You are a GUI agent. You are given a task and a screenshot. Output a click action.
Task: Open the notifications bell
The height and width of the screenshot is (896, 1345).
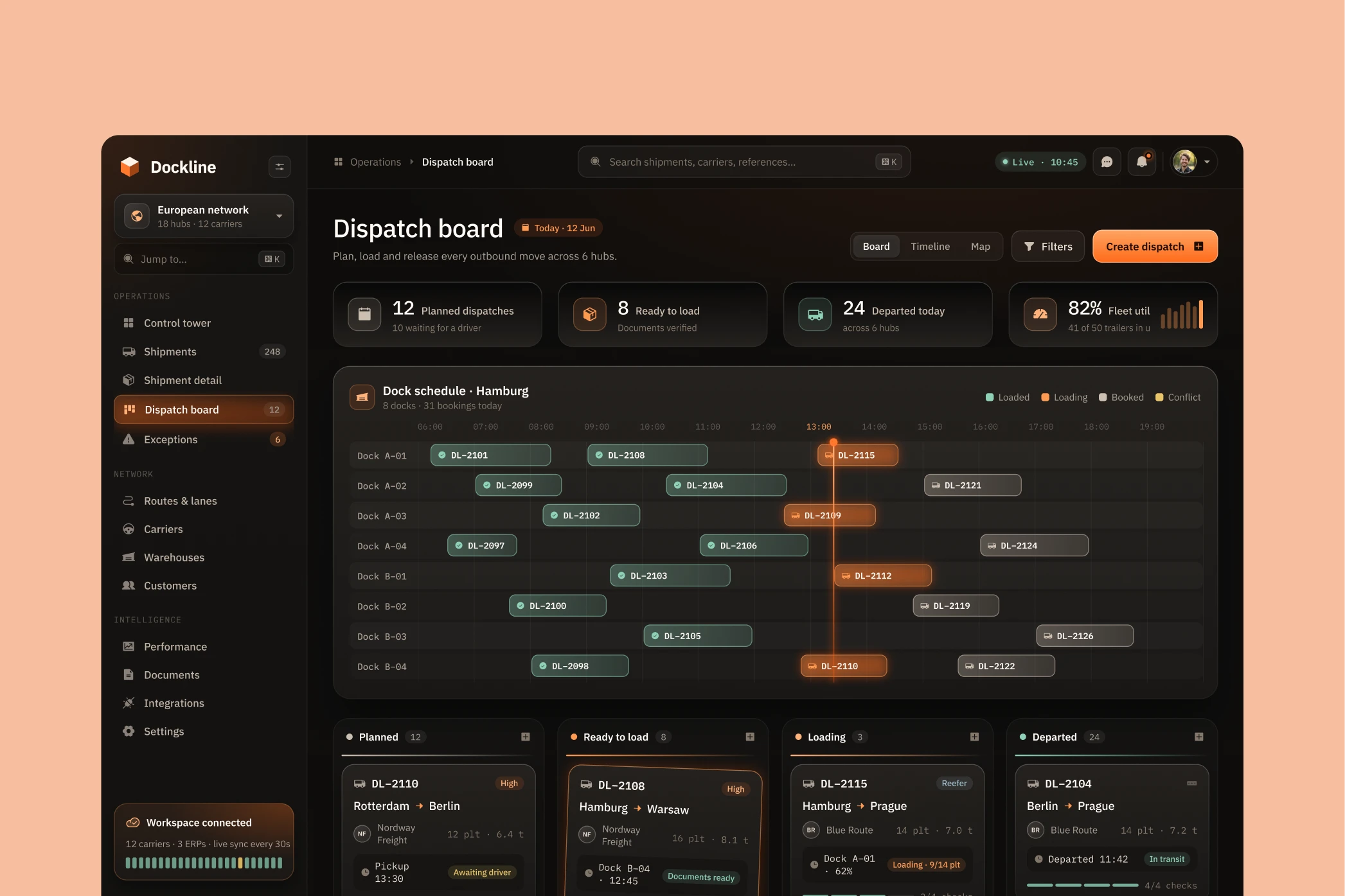pyautogui.click(x=1142, y=162)
